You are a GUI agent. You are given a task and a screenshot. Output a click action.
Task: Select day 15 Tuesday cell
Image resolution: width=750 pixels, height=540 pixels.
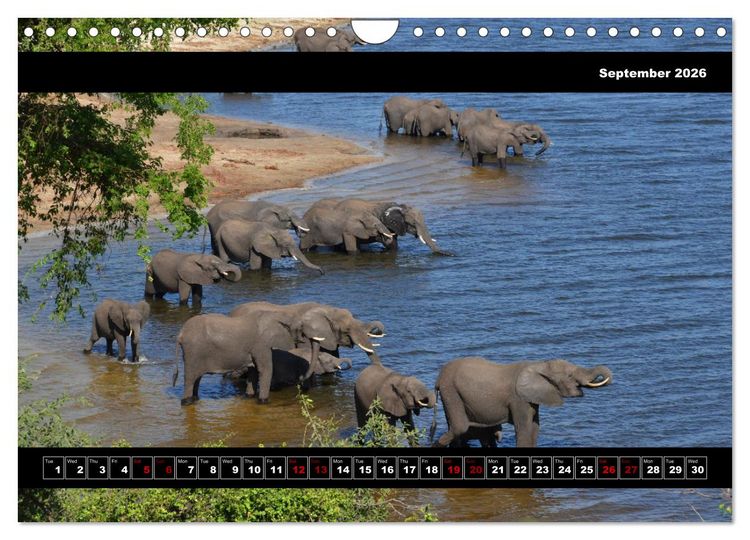click(364, 468)
